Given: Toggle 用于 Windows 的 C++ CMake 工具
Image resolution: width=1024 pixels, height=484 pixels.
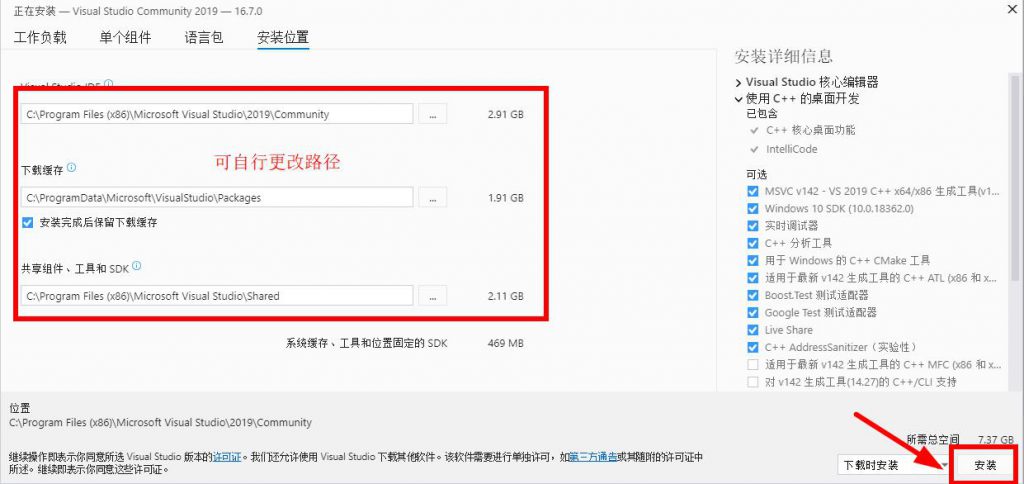Looking at the screenshot, I should click(x=753, y=260).
